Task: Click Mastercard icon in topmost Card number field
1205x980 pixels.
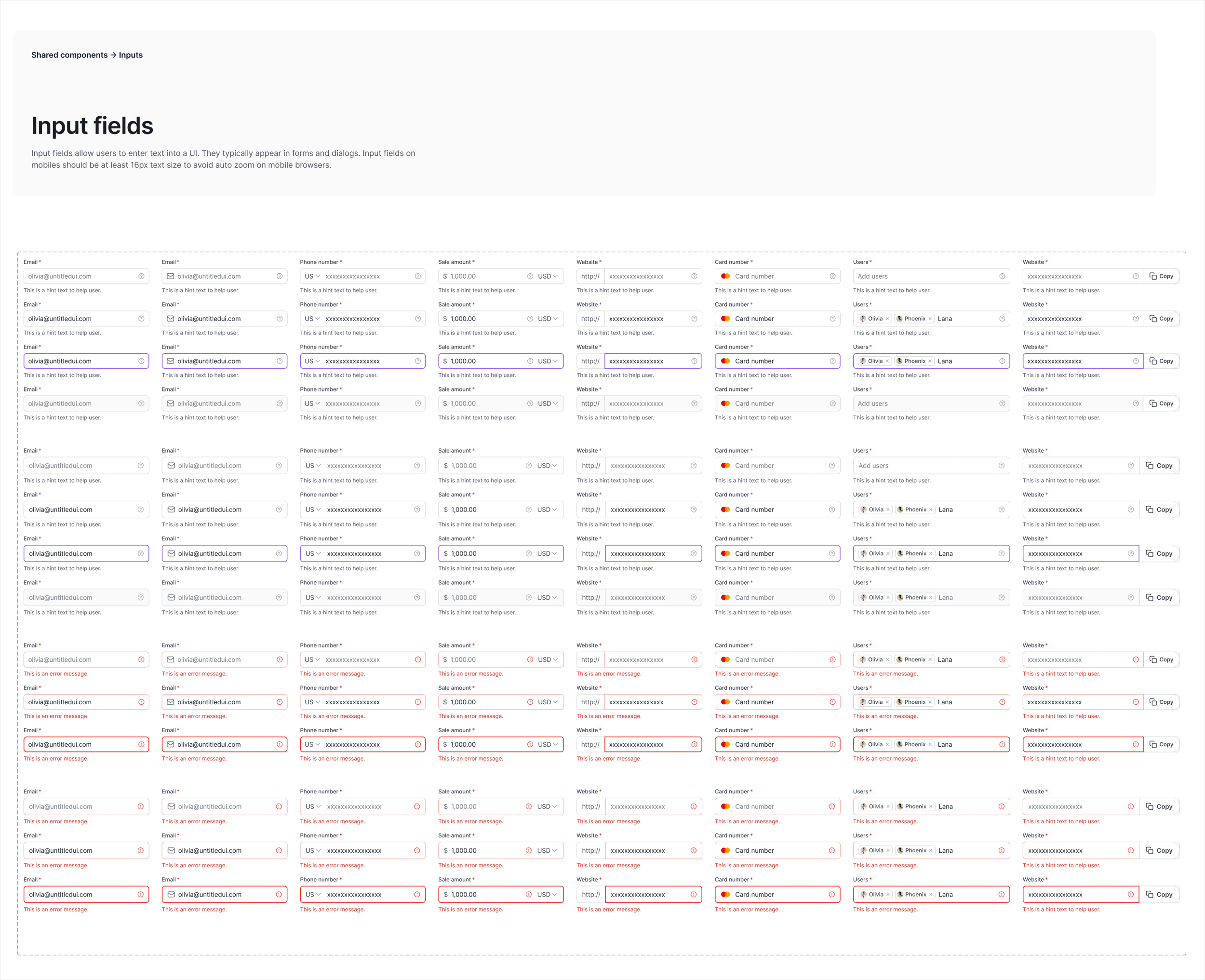Action: coord(725,276)
